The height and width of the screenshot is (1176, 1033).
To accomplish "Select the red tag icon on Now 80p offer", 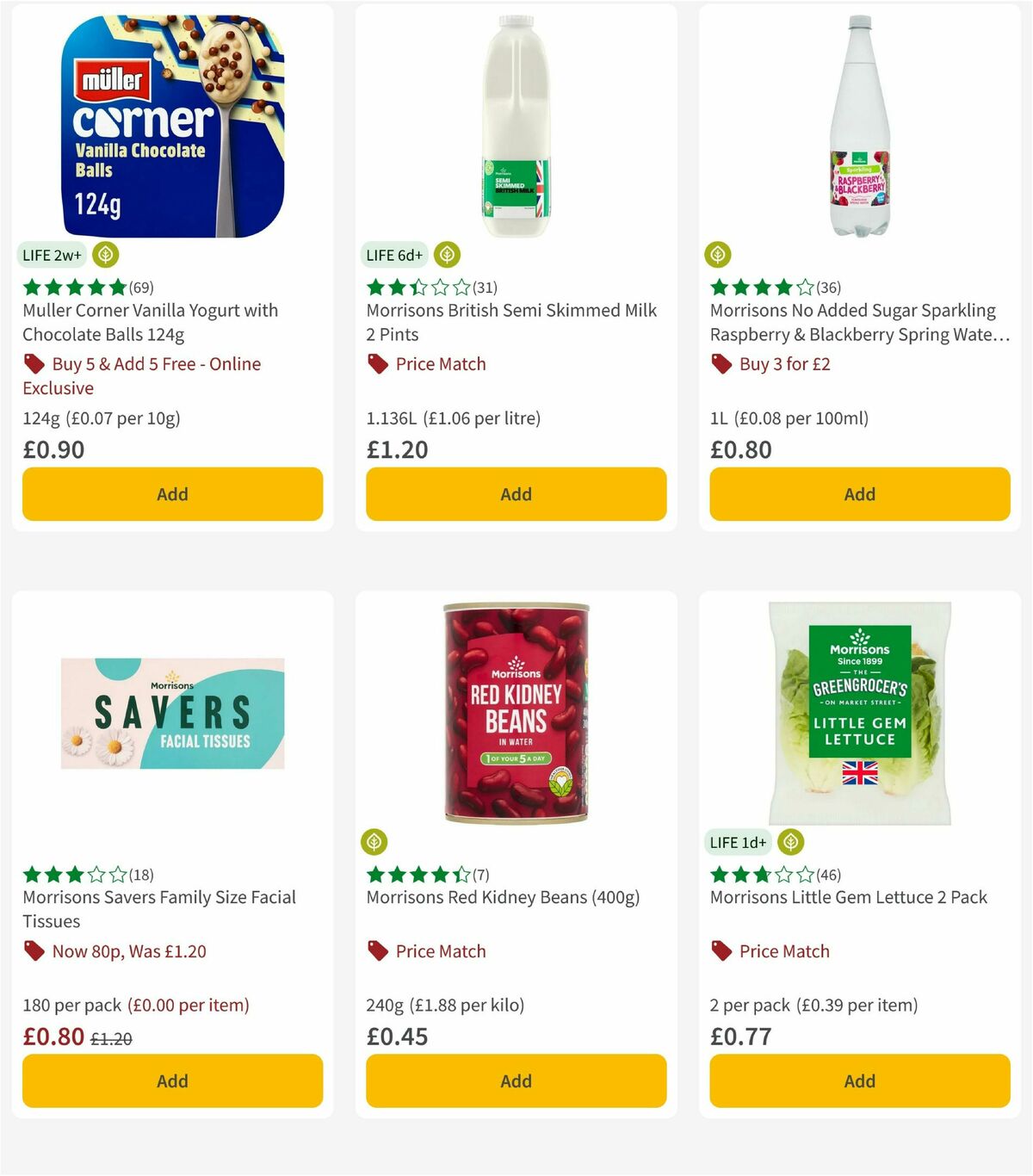I will coord(34,951).
